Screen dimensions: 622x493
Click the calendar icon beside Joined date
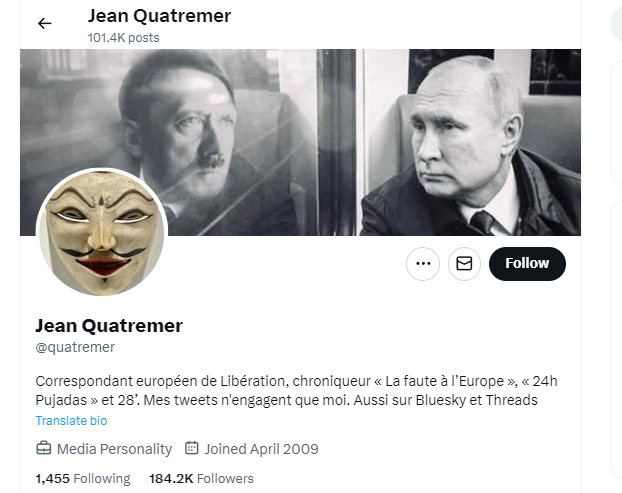coord(192,448)
